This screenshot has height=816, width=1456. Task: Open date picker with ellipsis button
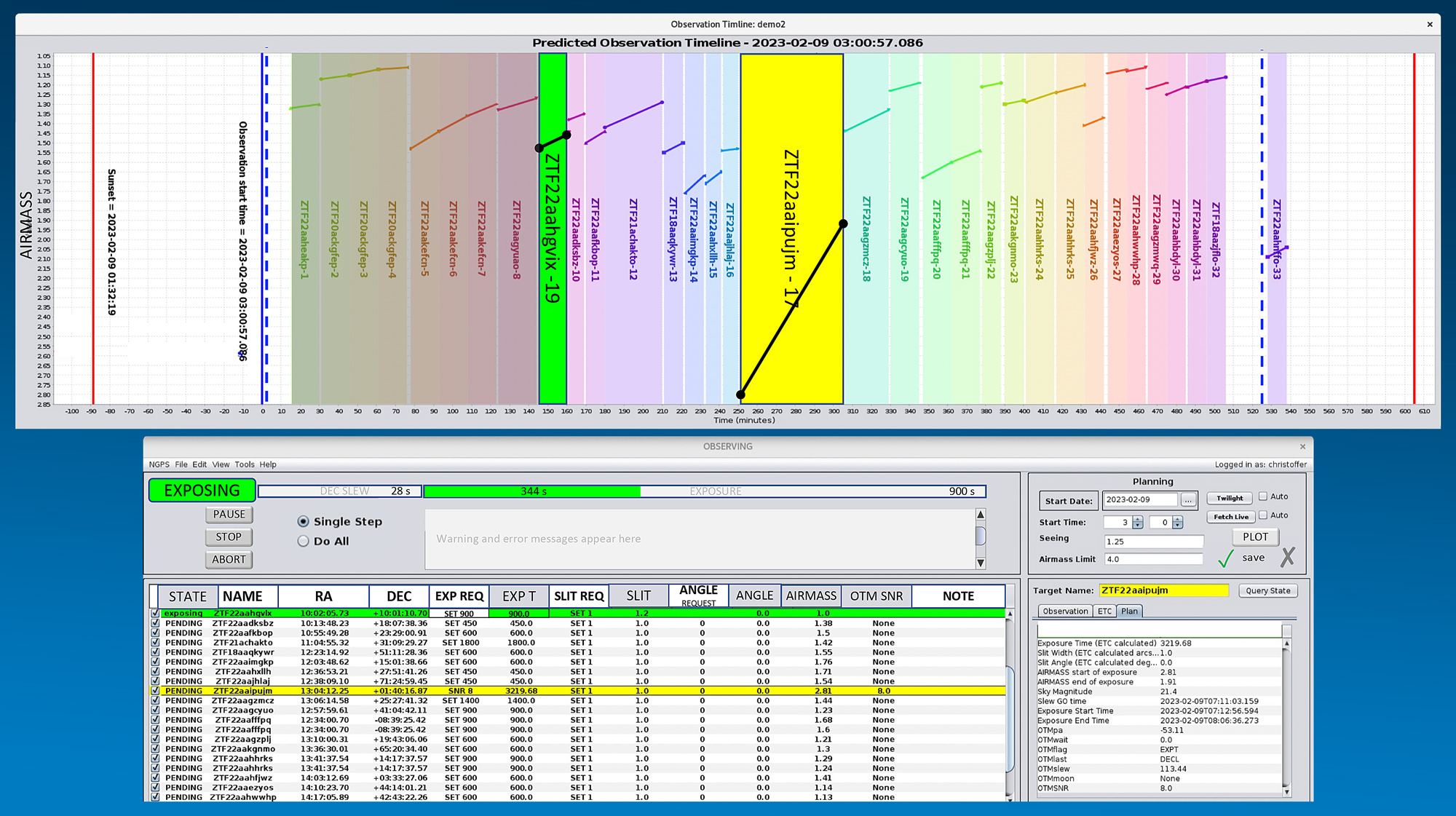(x=1188, y=500)
